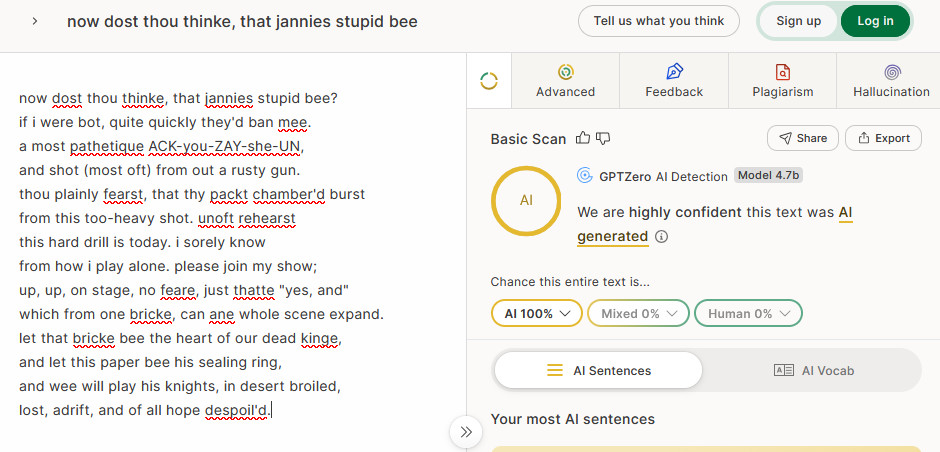Click the Hallucination spiral icon
This screenshot has width=940, height=452.
[891, 73]
